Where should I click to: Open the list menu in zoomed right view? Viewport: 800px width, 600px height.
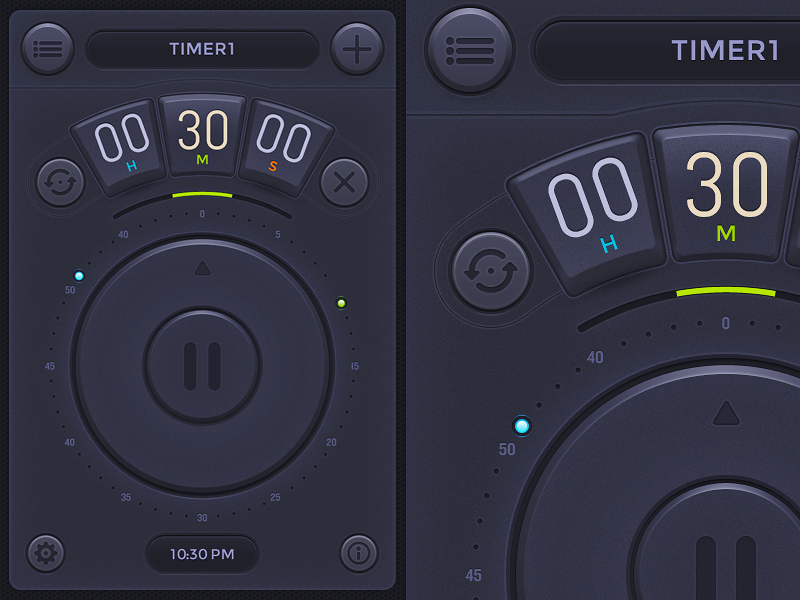pos(469,50)
